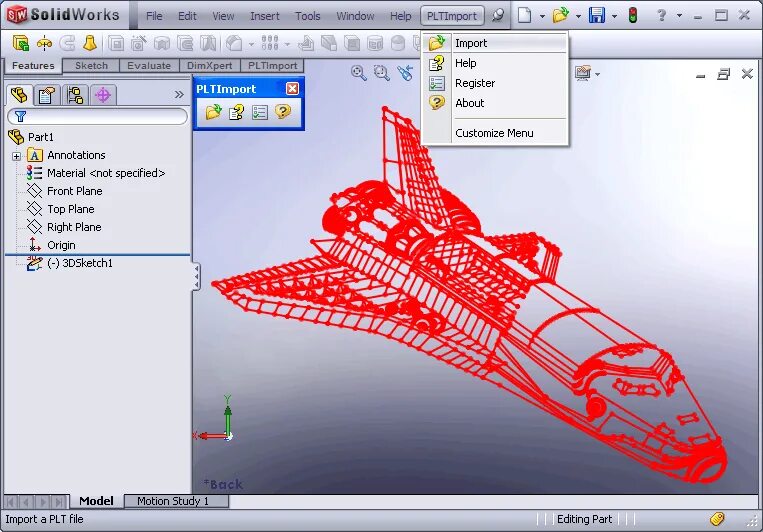Toggle the menu bar pushpin
This screenshot has width=763, height=532.
point(497,16)
